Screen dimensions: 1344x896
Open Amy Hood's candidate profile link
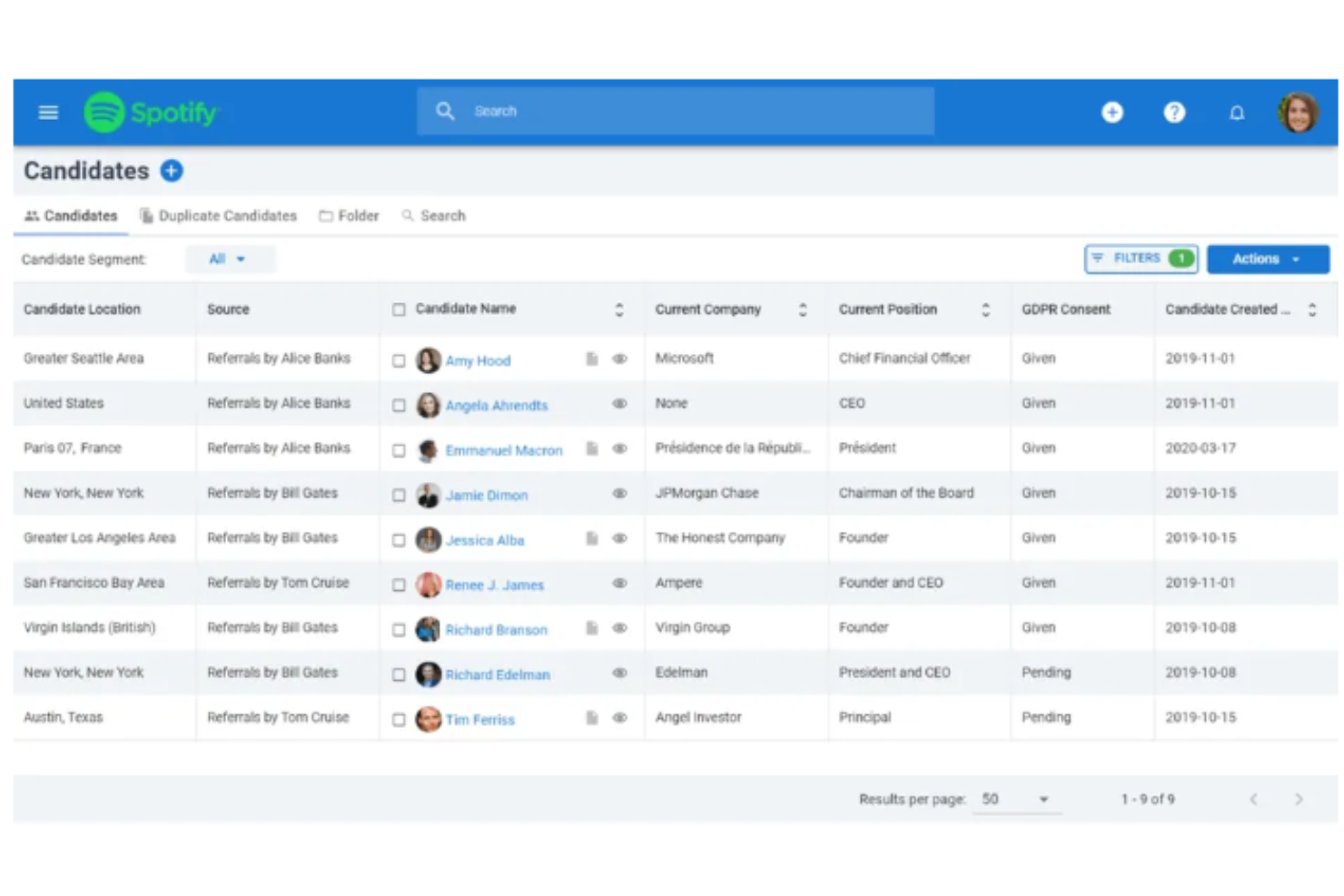tap(478, 361)
